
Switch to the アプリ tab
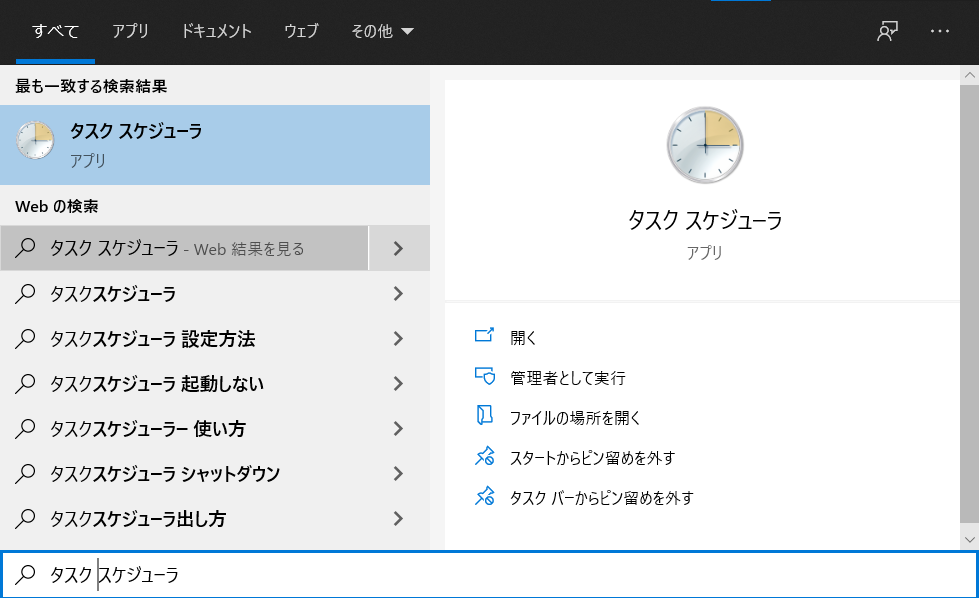130,31
